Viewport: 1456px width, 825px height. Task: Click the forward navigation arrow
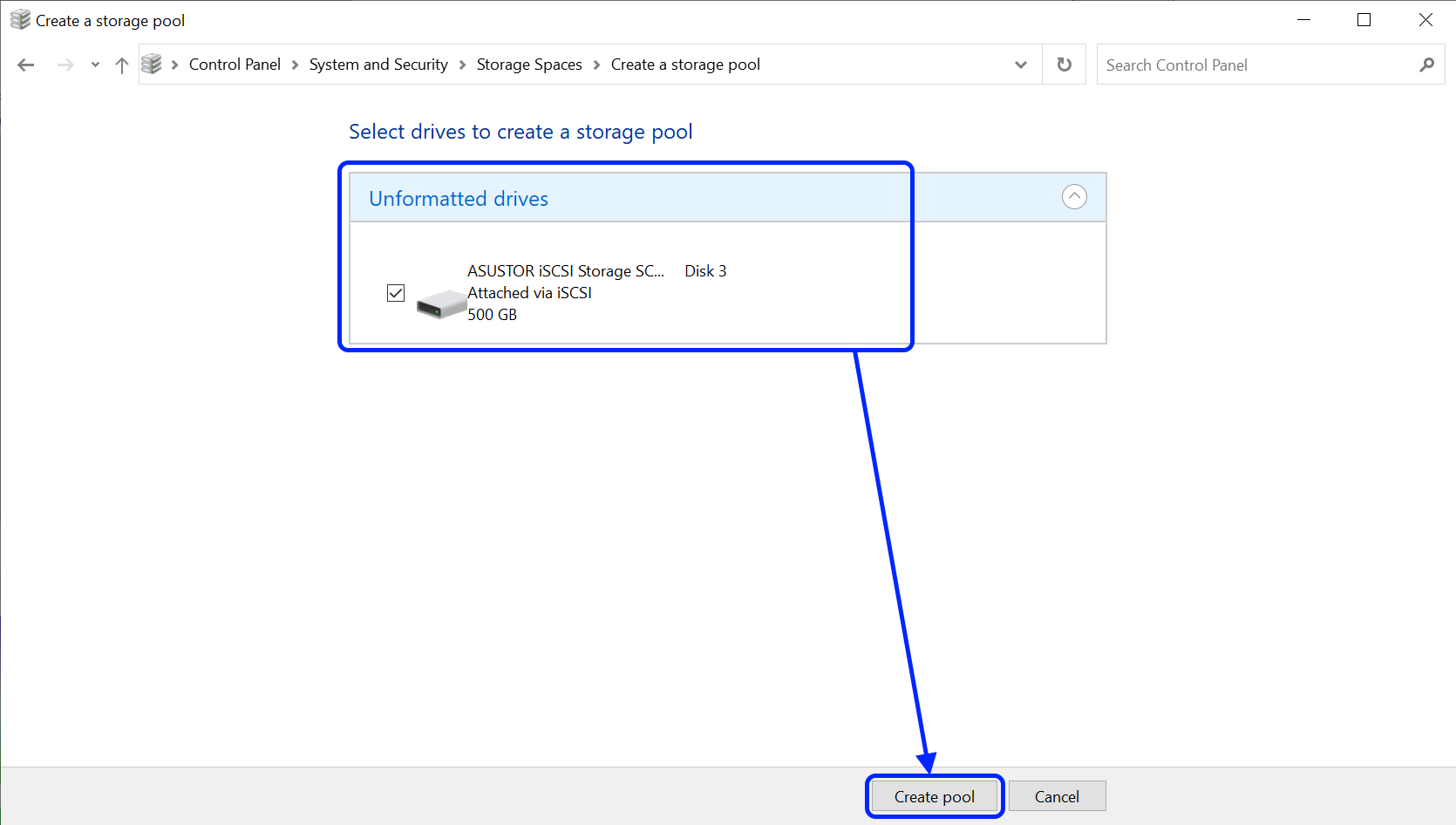65,65
